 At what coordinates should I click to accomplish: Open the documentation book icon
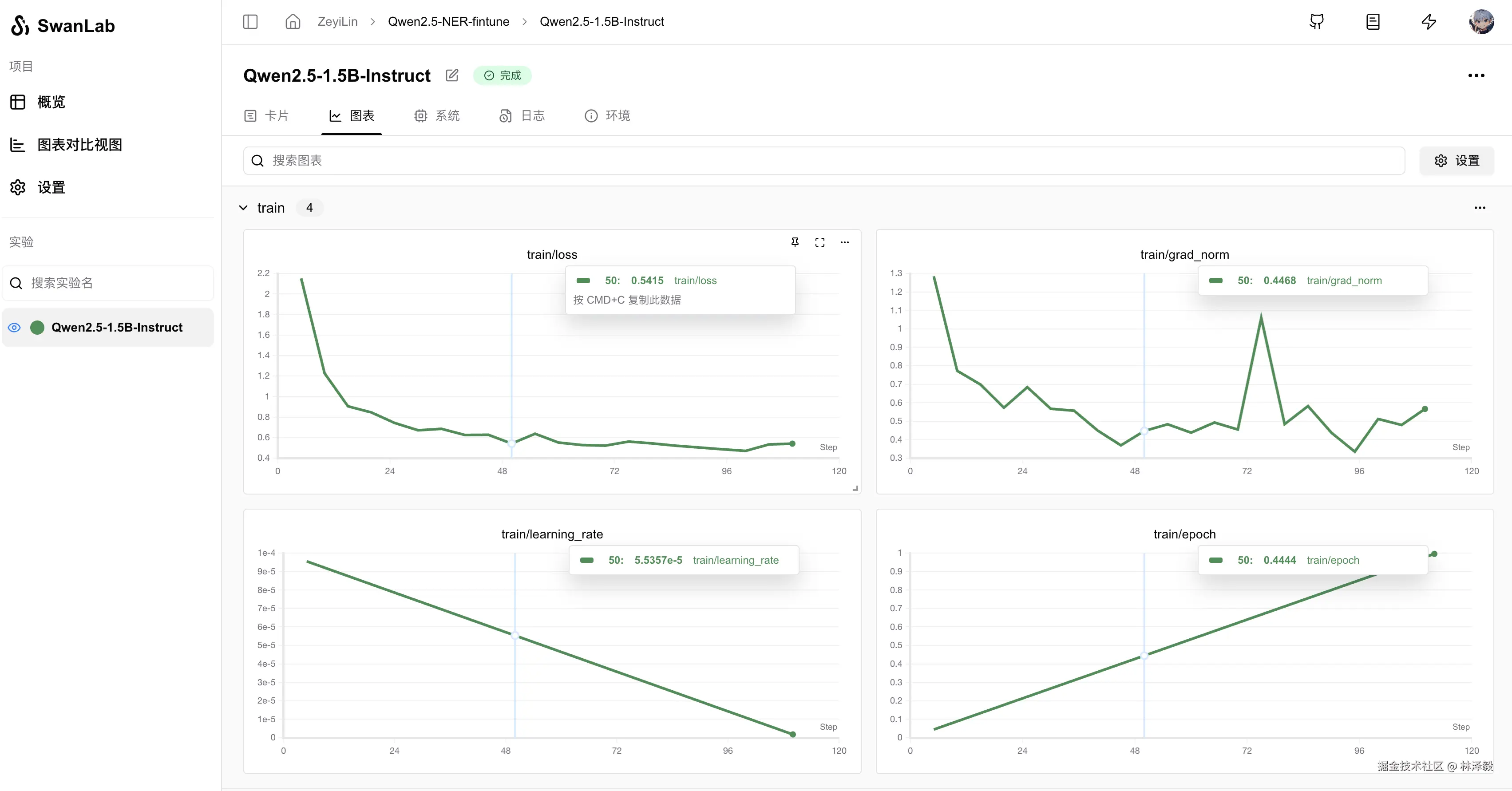point(1372,22)
